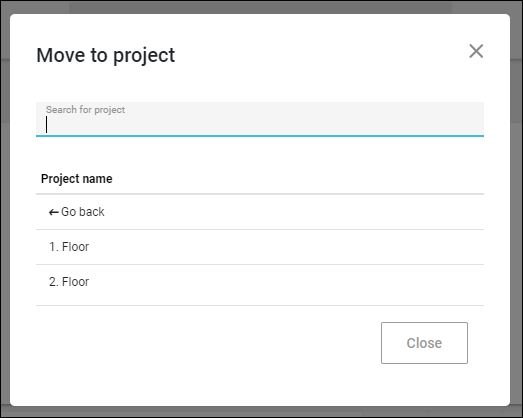The width and height of the screenshot is (523, 418).
Task: Click the dimmed backdrop outside the dialog
Action: [5, 200]
